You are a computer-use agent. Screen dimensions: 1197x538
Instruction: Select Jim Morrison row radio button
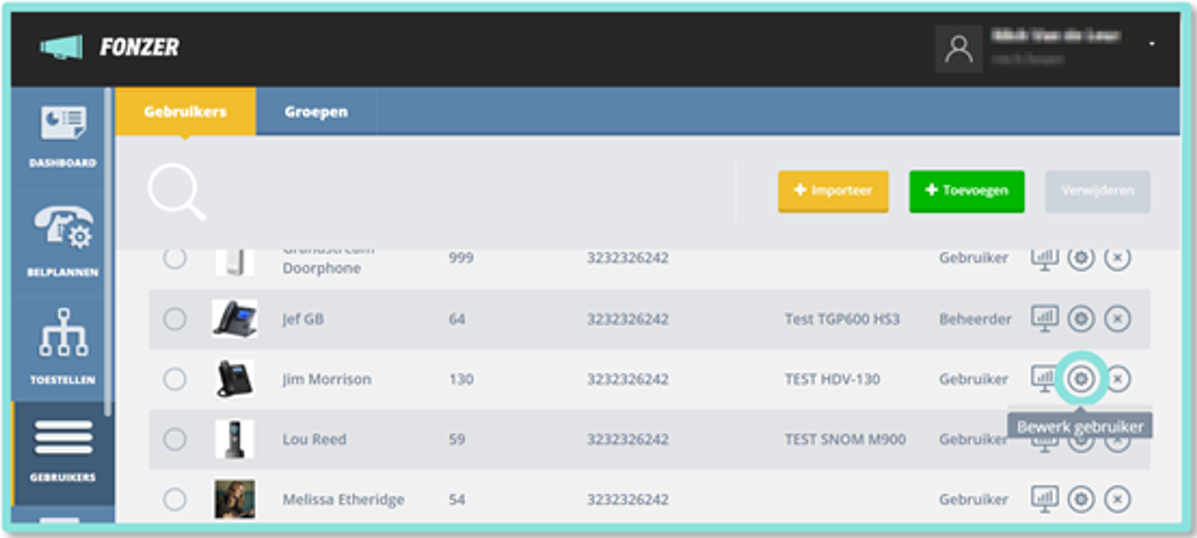tap(175, 379)
